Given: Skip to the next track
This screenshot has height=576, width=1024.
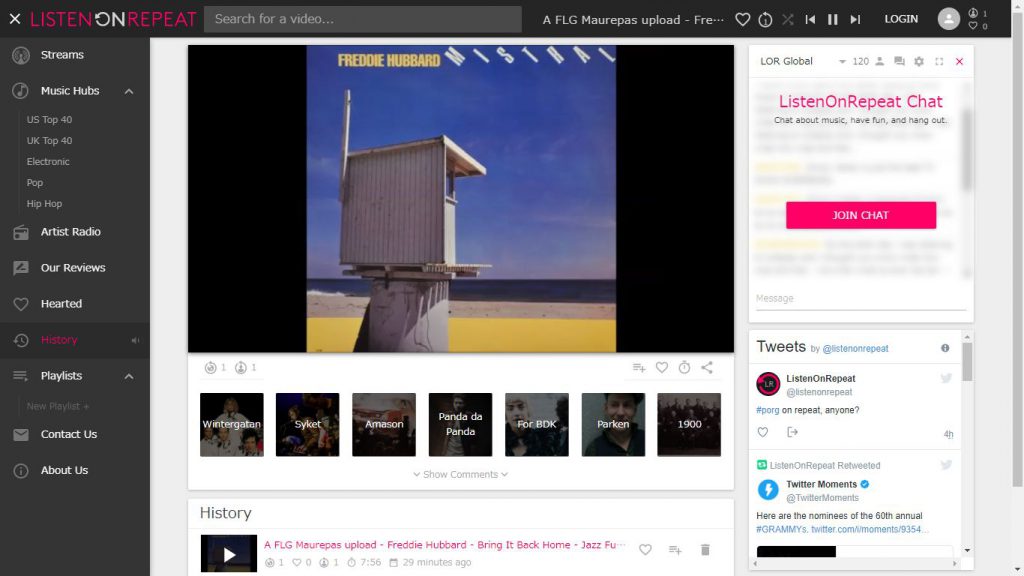Looking at the screenshot, I should tap(855, 19).
